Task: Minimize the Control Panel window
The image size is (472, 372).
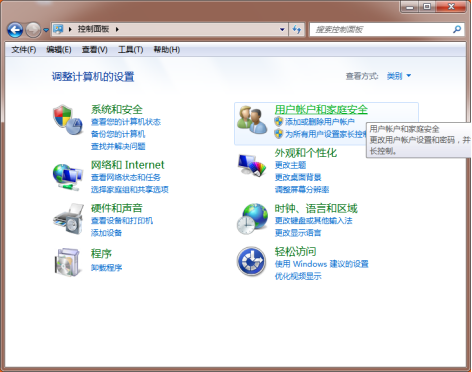Action: 410,7
